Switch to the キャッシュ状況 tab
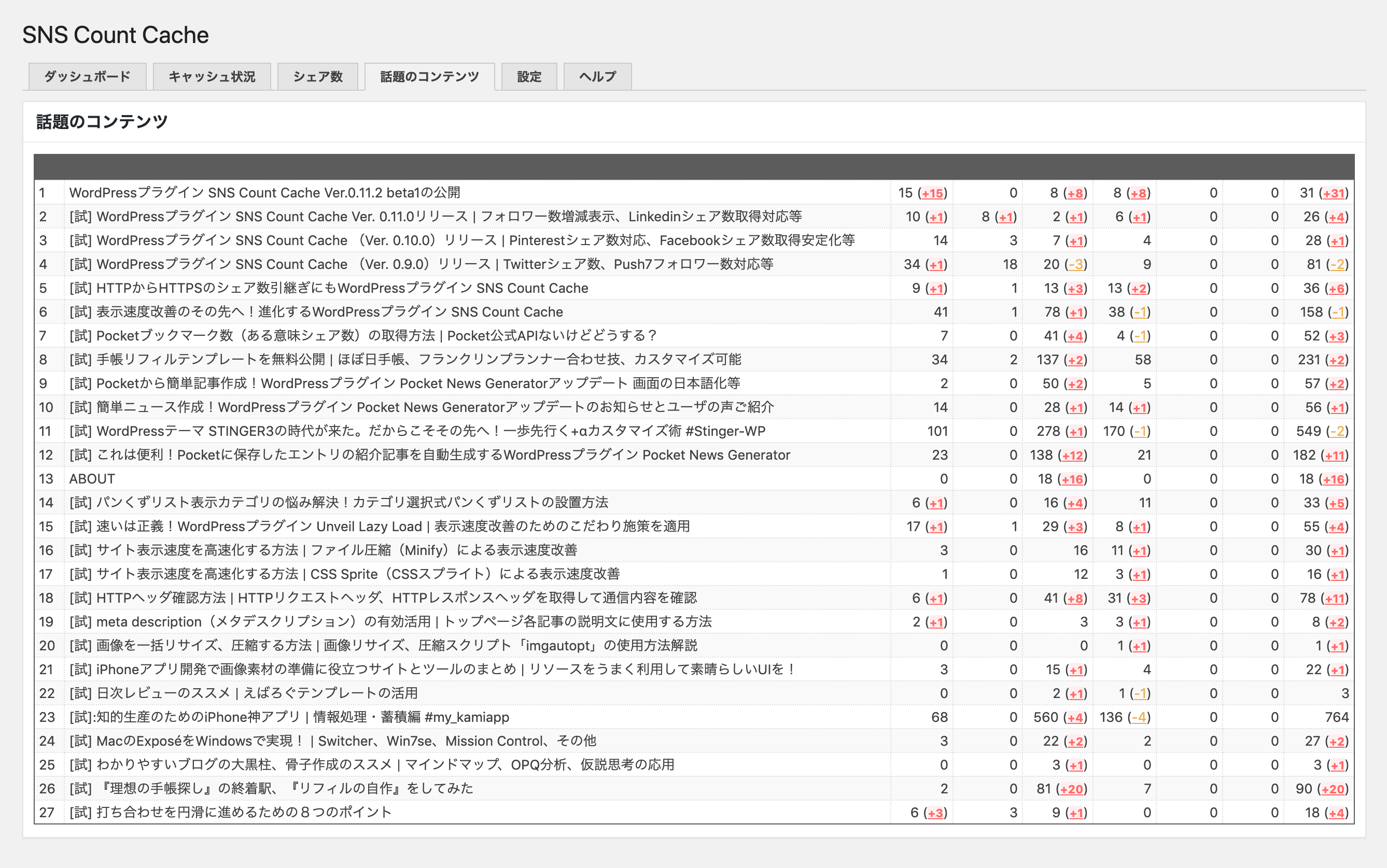The height and width of the screenshot is (868, 1387). click(x=212, y=76)
